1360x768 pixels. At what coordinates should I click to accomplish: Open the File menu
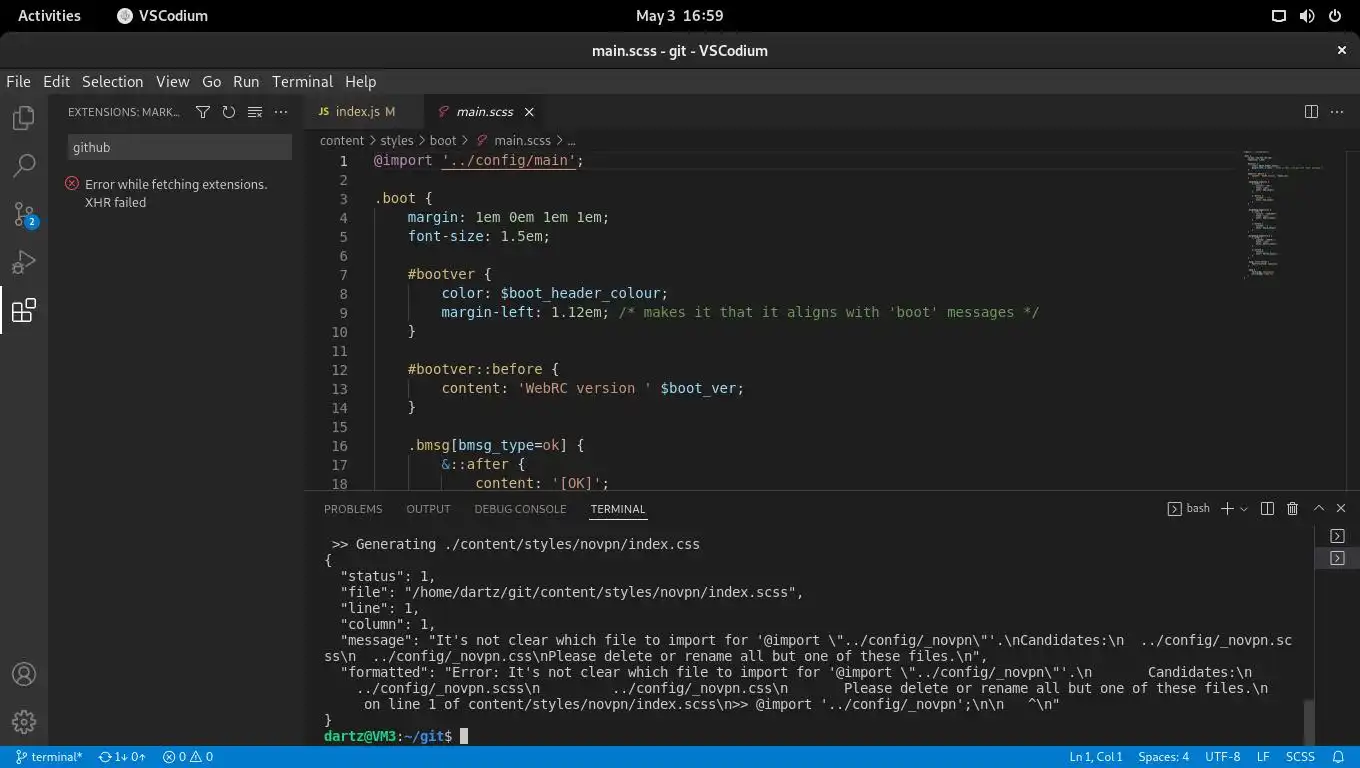pyautogui.click(x=18, y=82)
